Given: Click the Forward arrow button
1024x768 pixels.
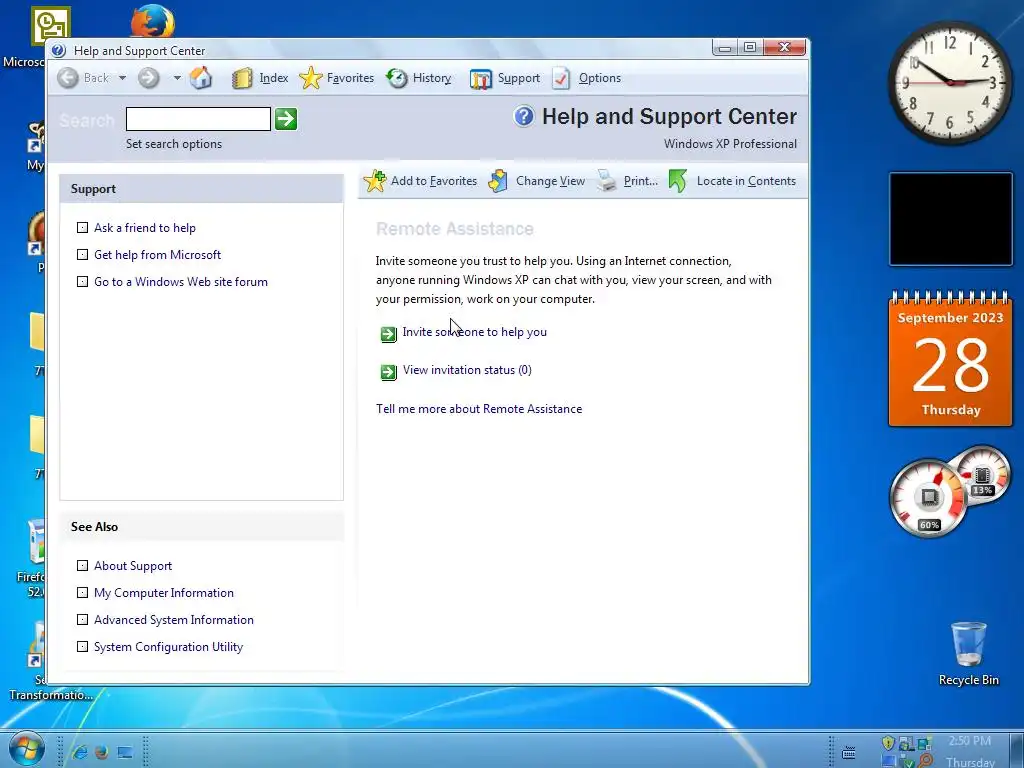Looking at the screenshot, I should [x=148, y=78].
